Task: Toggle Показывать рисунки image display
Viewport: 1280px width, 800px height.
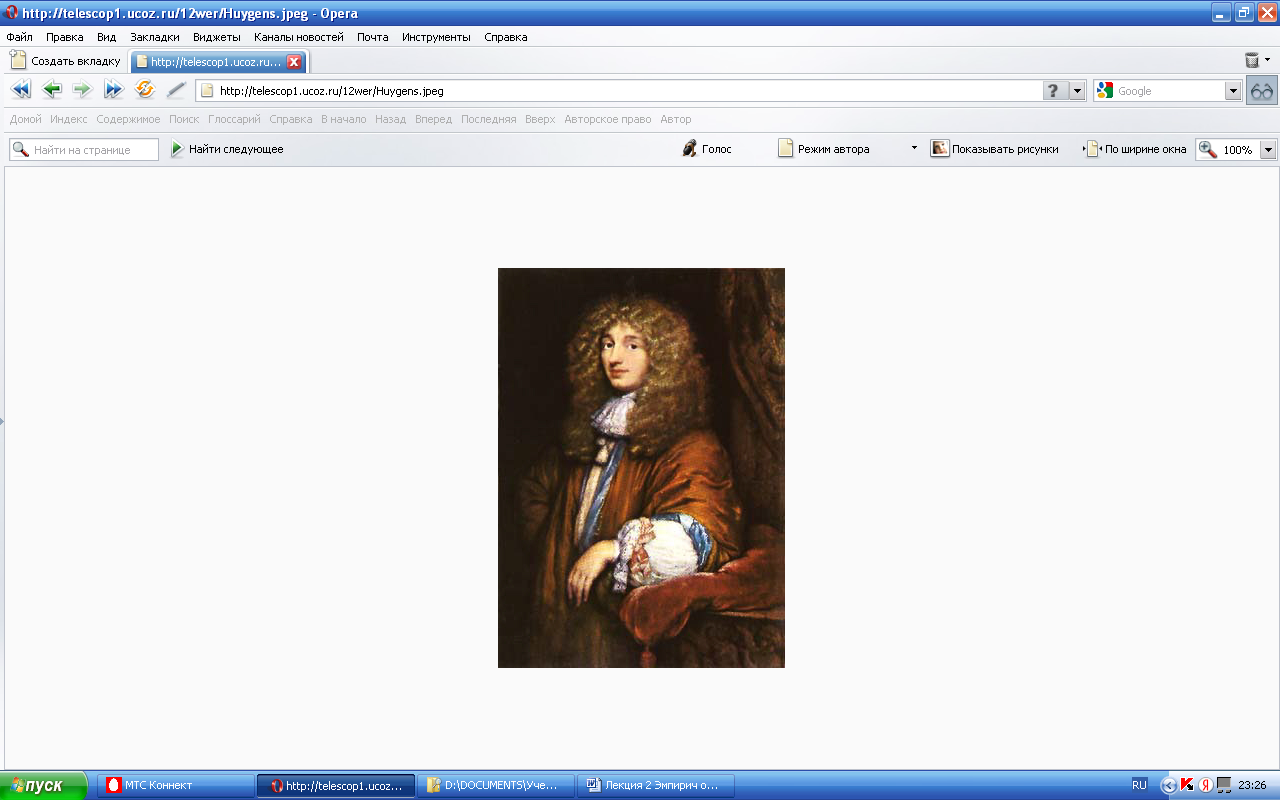Action: pyautogui.click(x=995, y=149)
